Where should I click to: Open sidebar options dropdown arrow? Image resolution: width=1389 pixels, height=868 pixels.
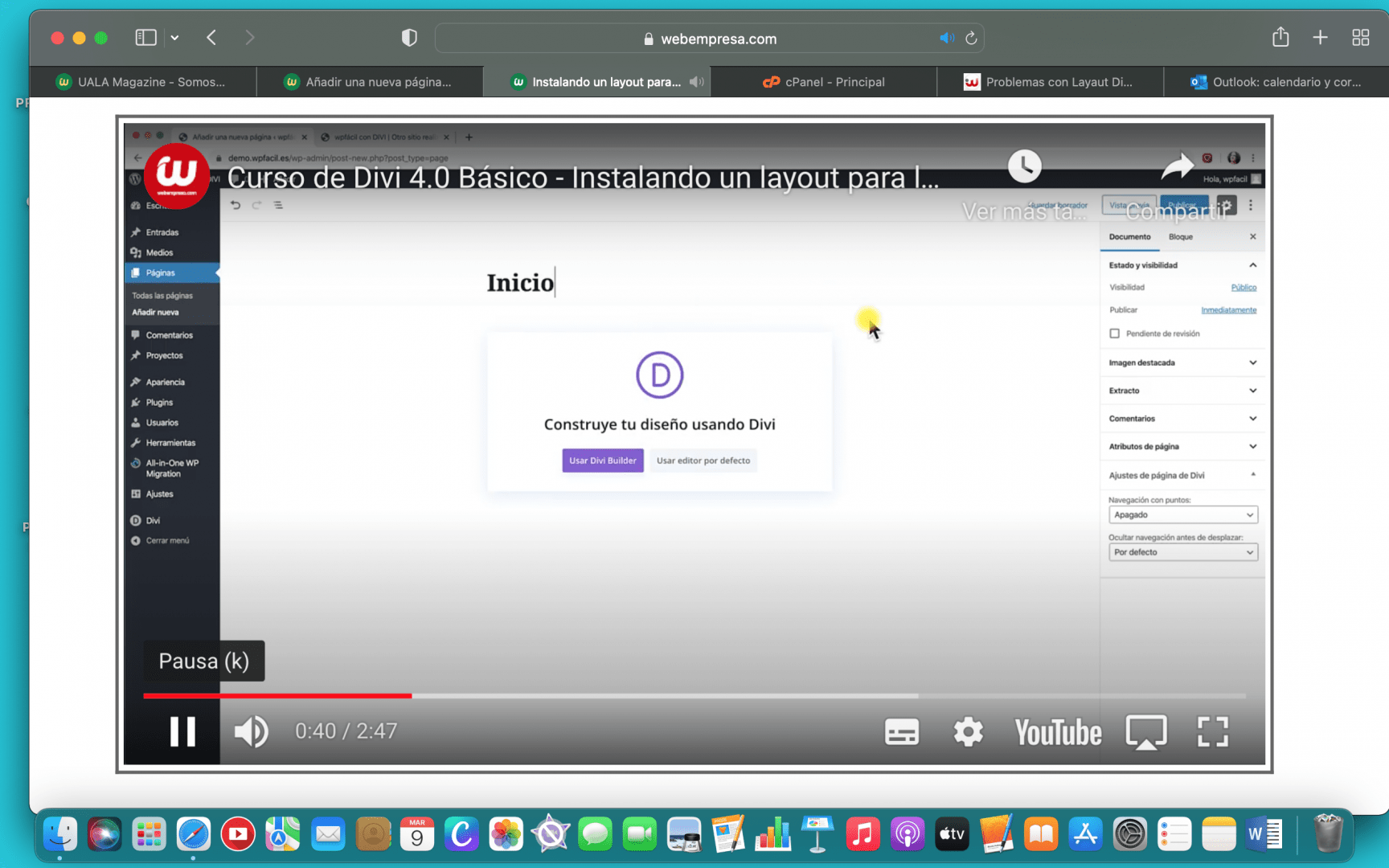pos(174,38)
